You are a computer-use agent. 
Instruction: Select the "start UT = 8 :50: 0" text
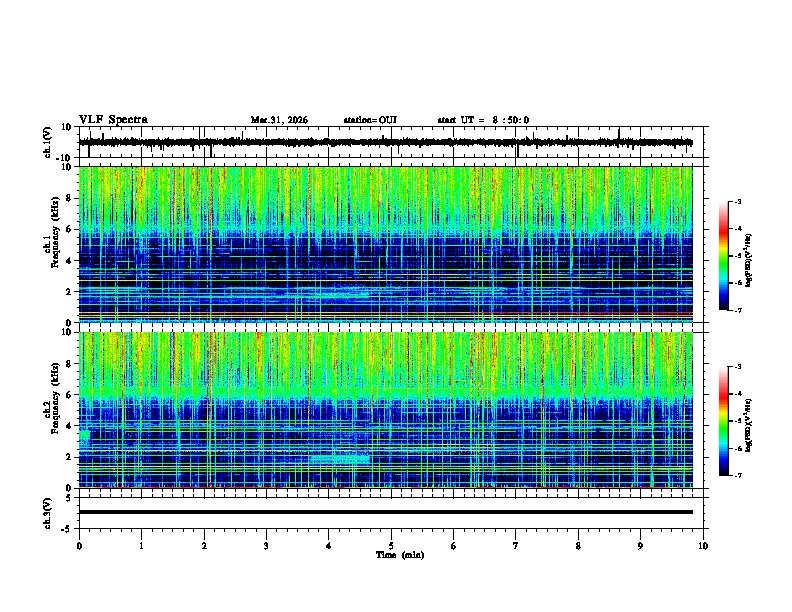[483, 120]
